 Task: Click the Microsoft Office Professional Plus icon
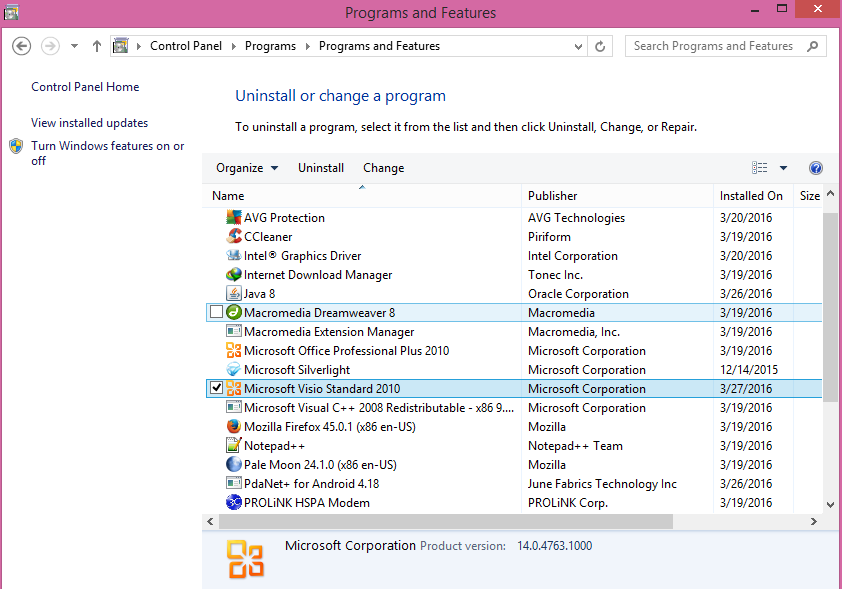(x=234, y=351)
